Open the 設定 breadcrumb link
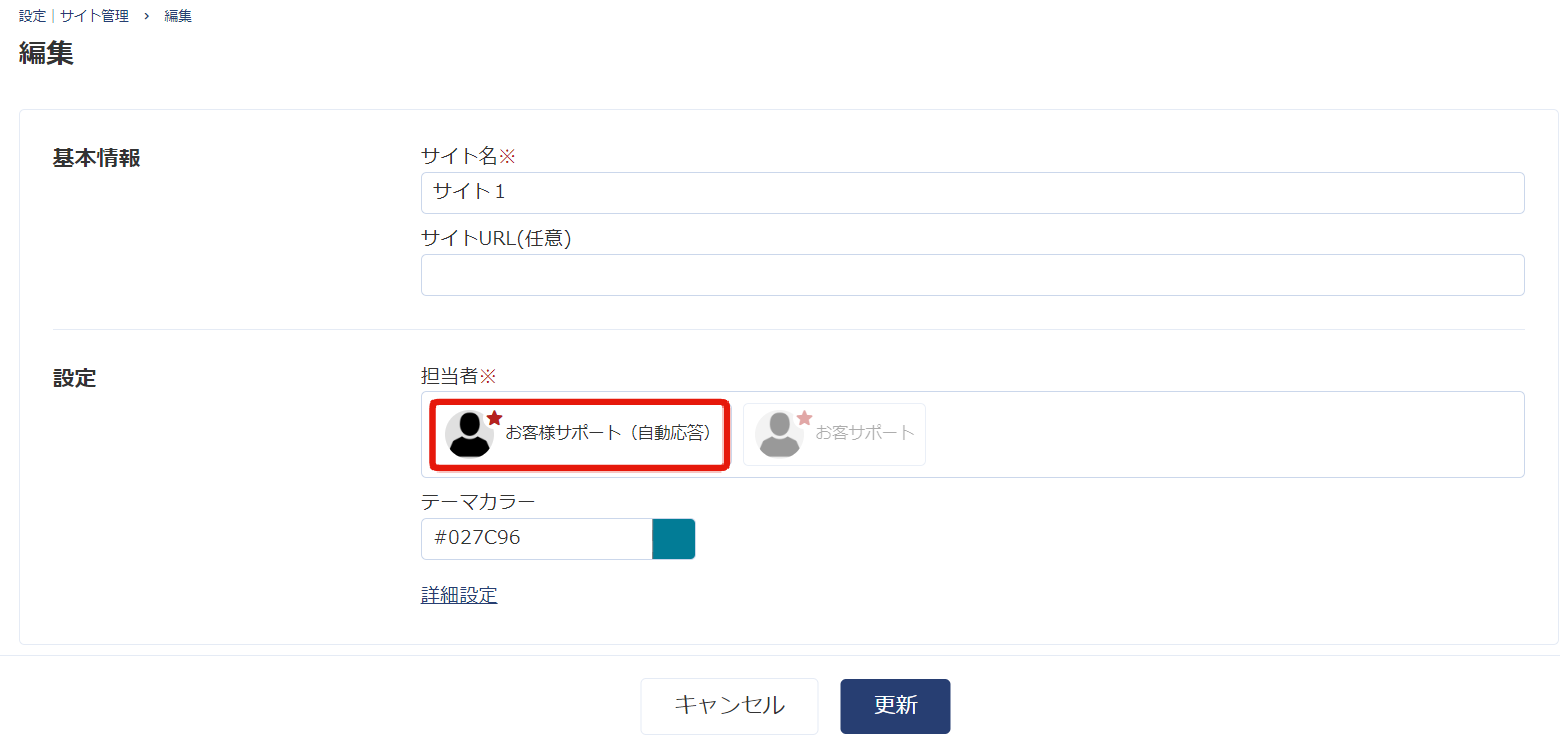The width and height of the screenshot is (1560, 749). [x=32, y=16]
